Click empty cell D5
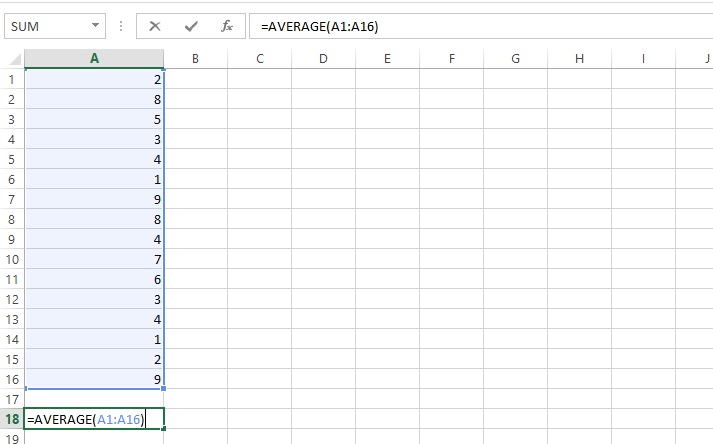This screenshot has width=713, height=444. click(x=323, y=159)
